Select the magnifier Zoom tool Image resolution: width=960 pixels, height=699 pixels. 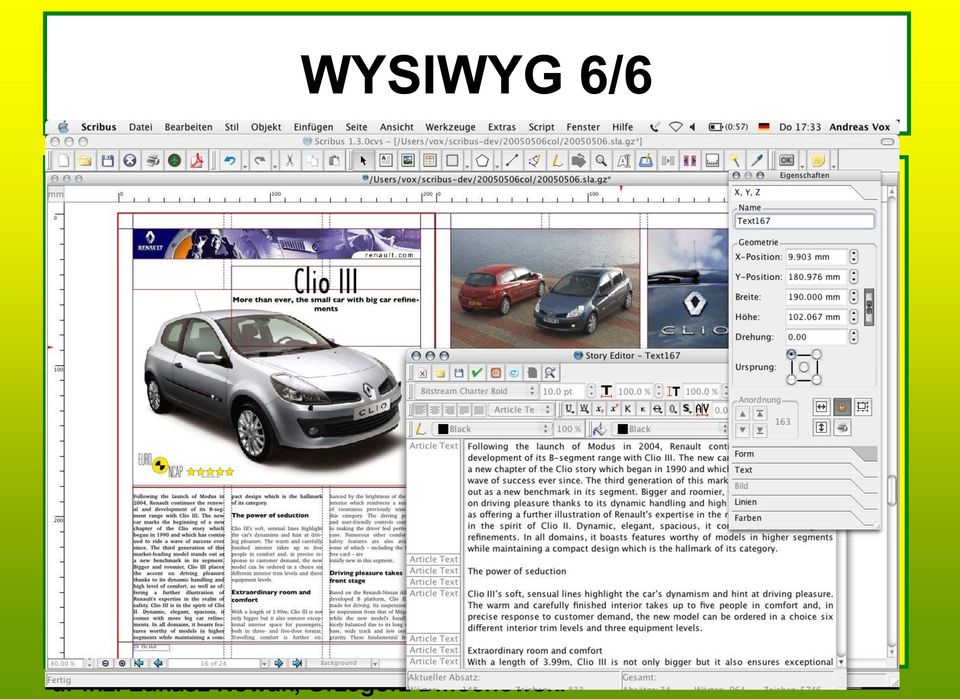pos(601,160)
